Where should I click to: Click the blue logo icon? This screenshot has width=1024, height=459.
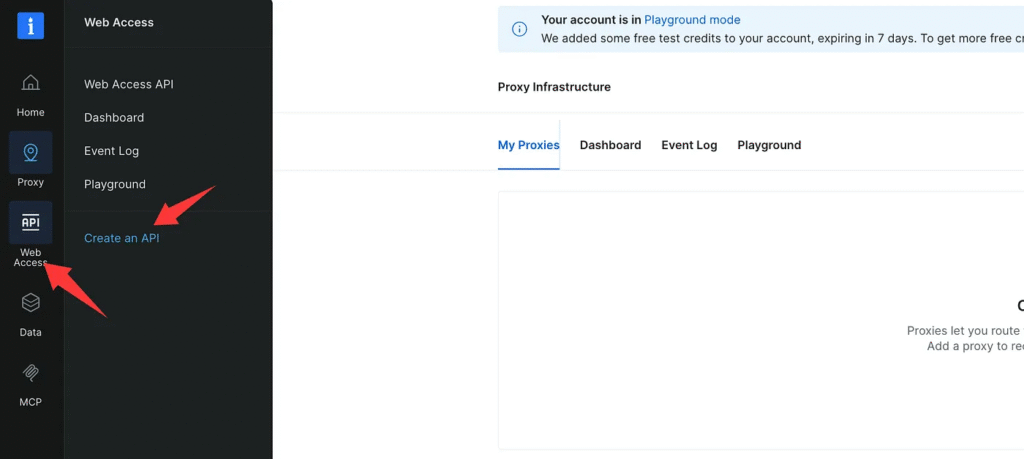click(x=30, y=26)
